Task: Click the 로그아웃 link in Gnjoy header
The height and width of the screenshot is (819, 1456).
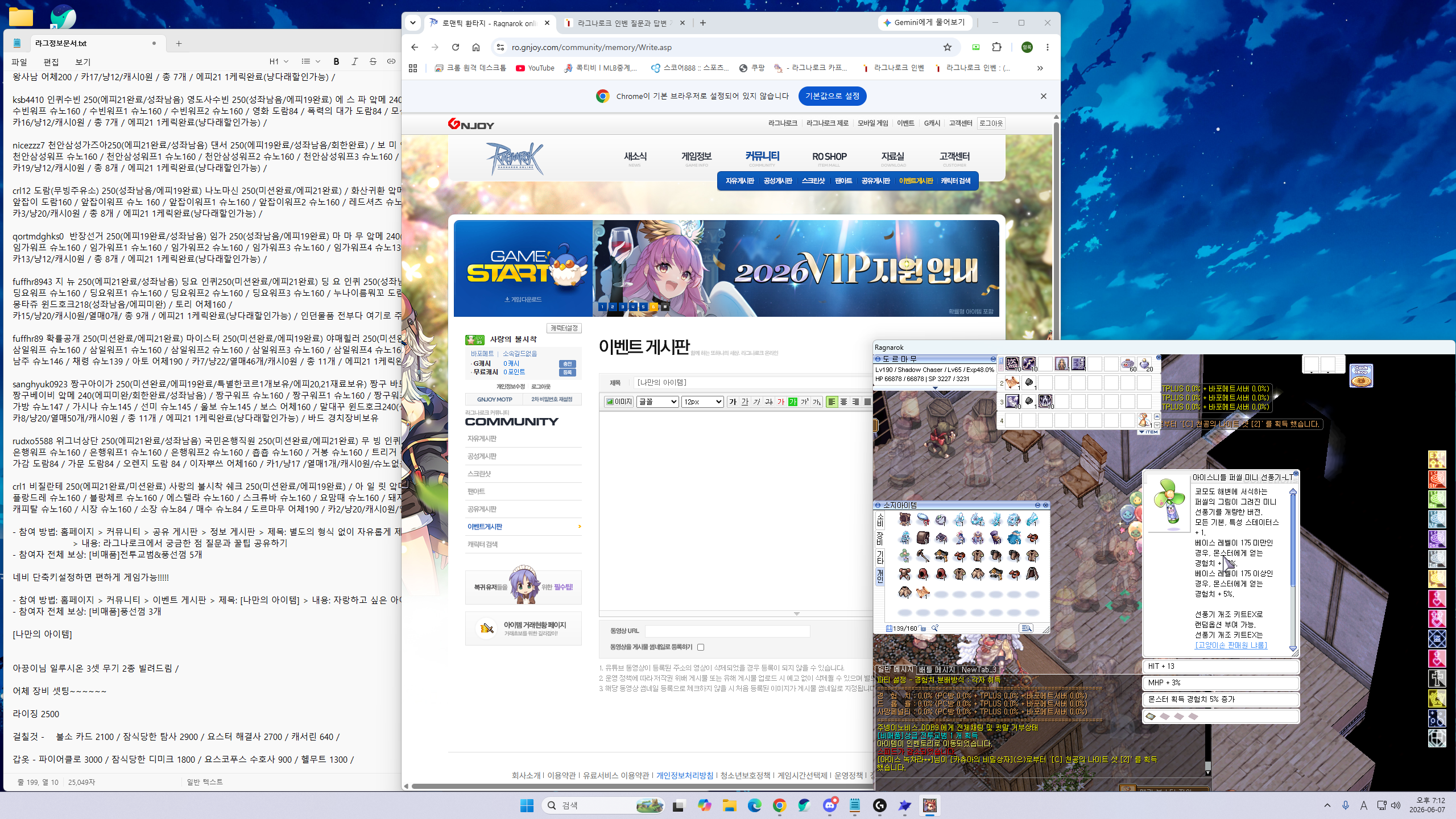Action: click(x=991, y=123)
